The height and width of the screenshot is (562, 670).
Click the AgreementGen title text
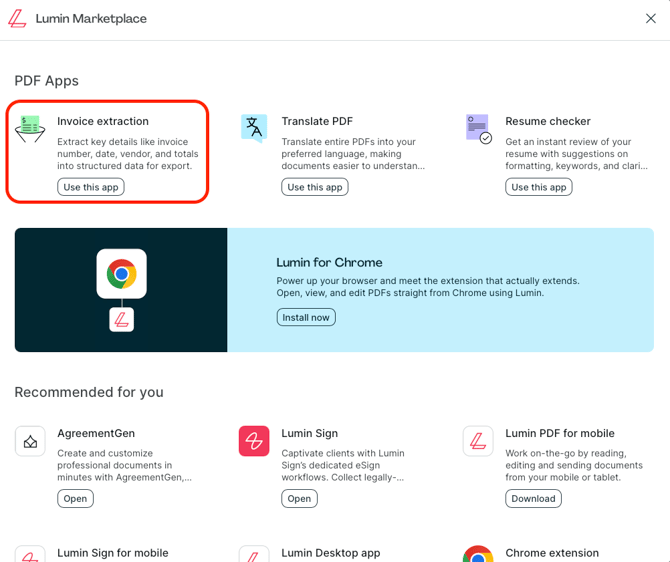tap(96, 433)
